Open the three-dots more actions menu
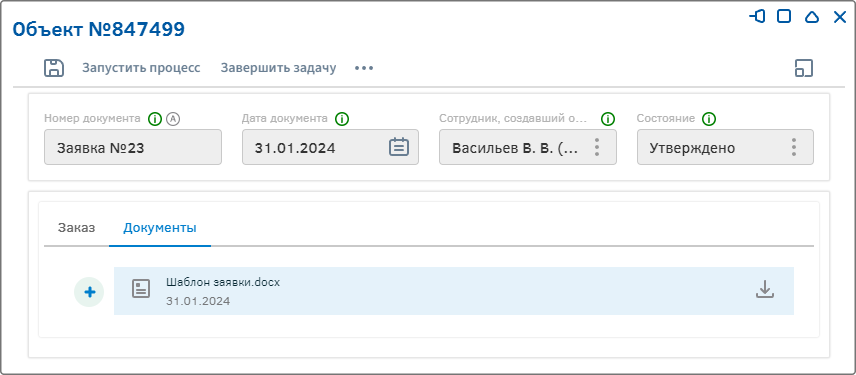 coord(364,68)
